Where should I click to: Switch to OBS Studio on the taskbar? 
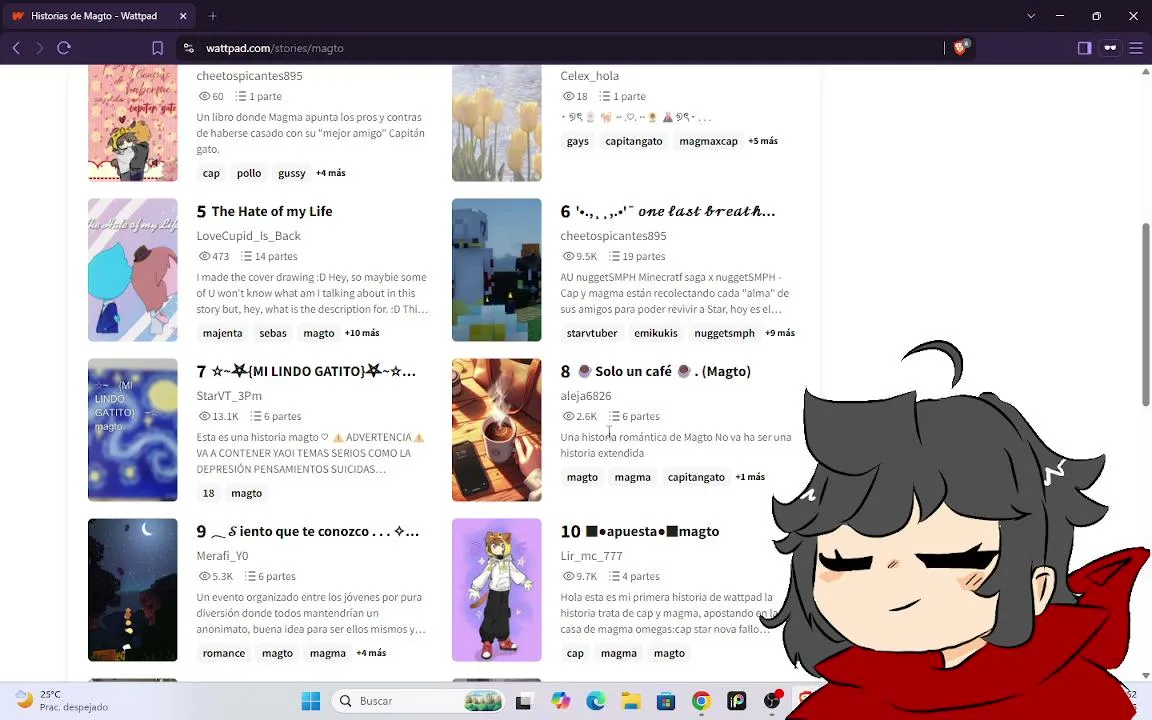[x=771, y=701]
